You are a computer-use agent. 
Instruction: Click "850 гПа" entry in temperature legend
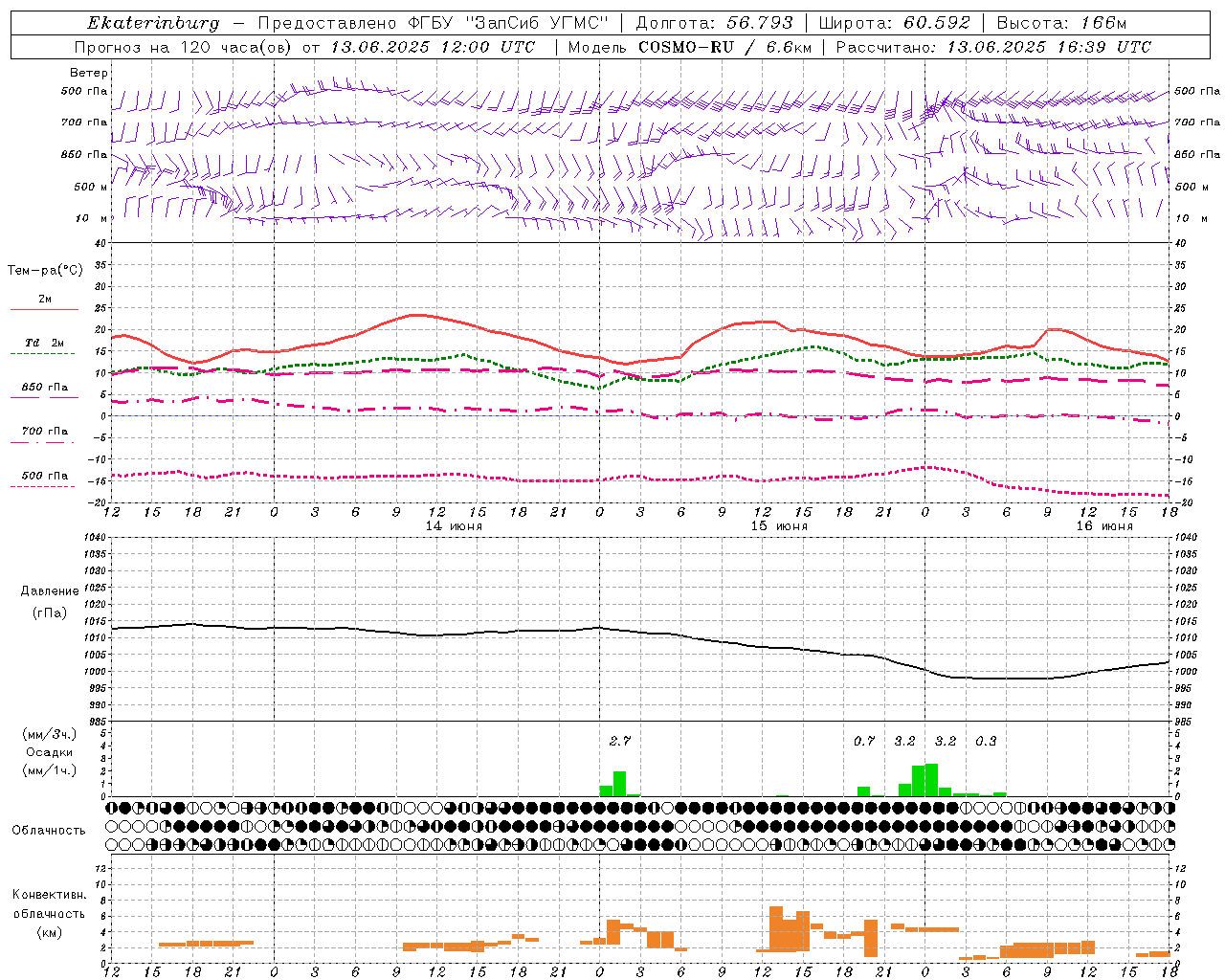[45, 388]
